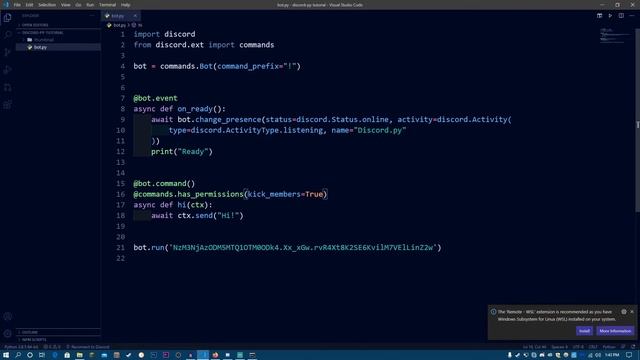Open the View menu
Screen dimensions: 640x360
(65, 5)
